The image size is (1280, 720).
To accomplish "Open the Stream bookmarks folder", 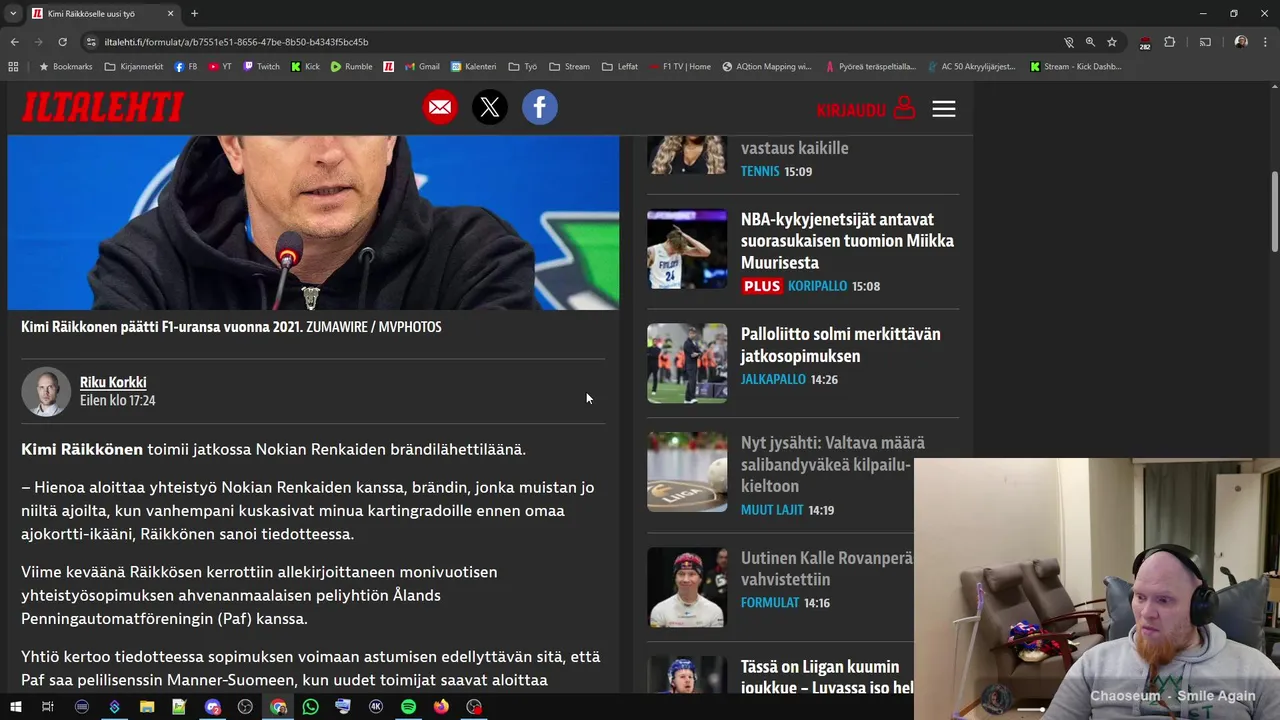I will tap(569, 67).
